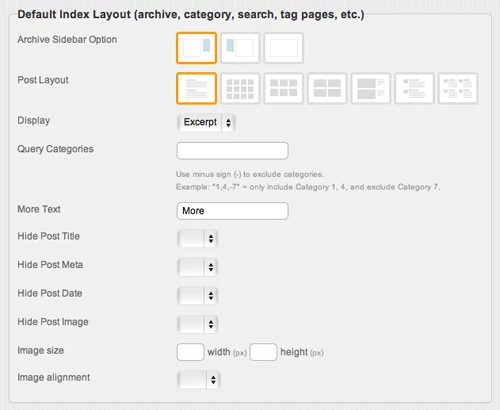
Task: Focus the image height input box
Action: [263, 352]
